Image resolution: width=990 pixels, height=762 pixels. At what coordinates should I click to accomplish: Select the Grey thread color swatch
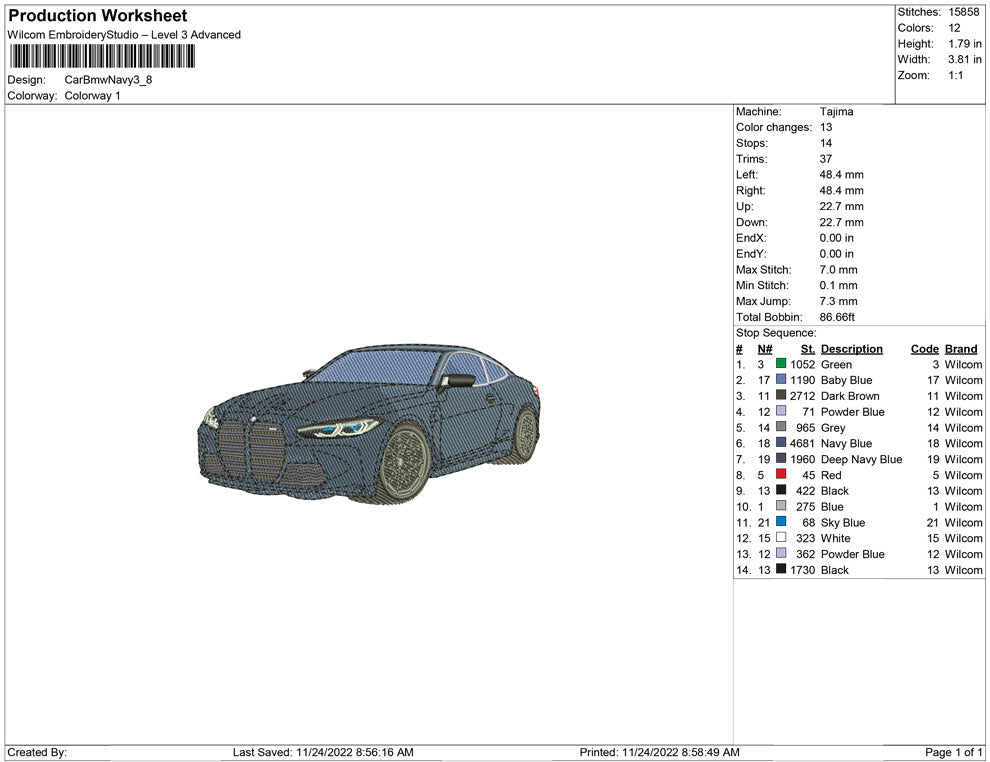pyautogui.click(x=781, y=428)
